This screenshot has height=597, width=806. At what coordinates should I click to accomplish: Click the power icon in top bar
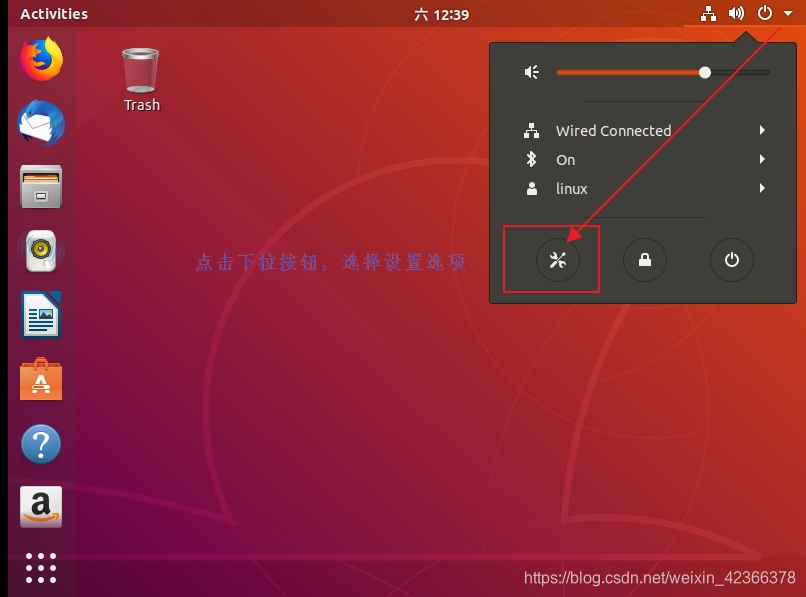pyautogui.click(x=765, y=13)
